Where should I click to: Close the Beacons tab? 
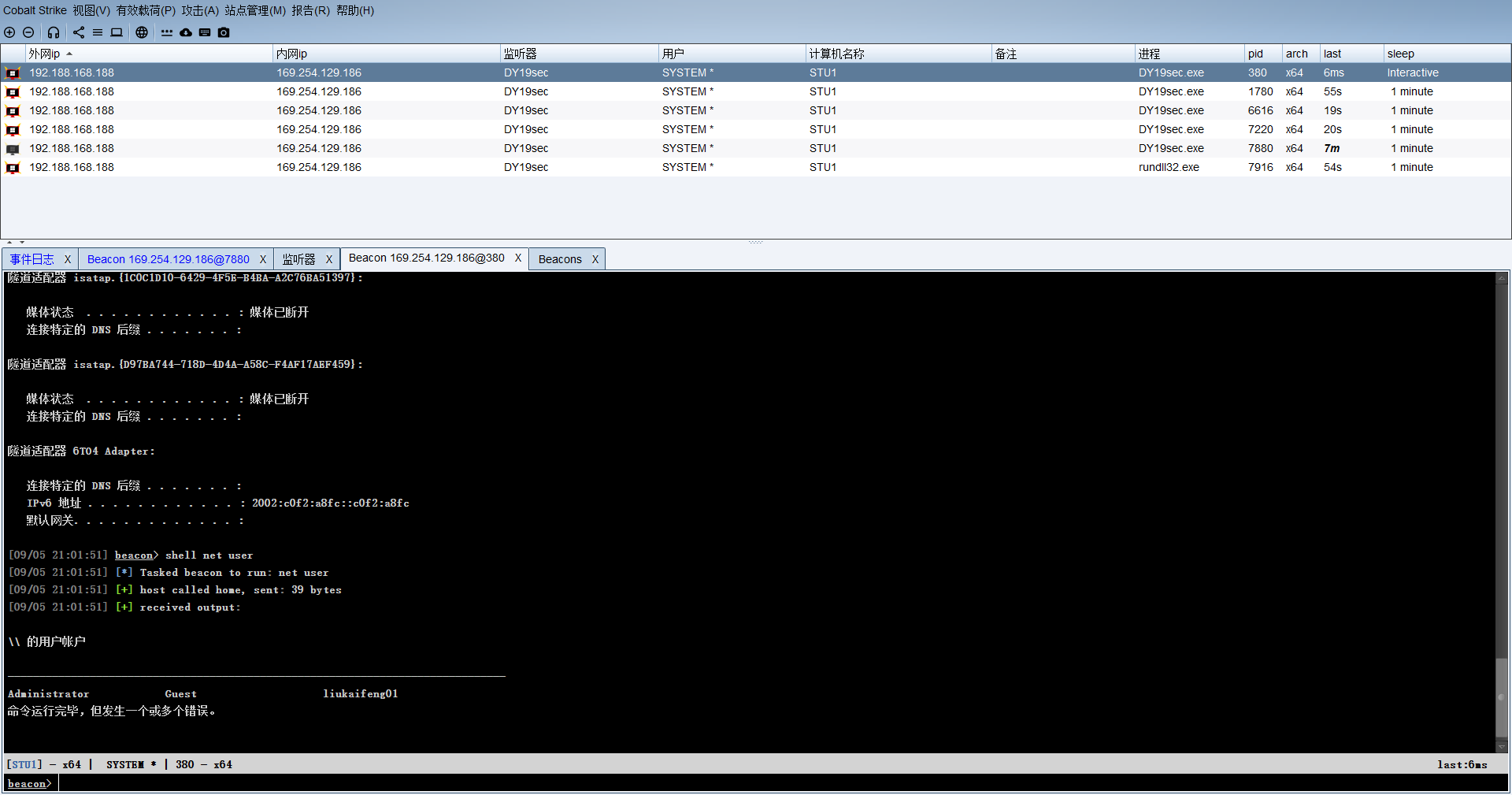tap(595, 259)
